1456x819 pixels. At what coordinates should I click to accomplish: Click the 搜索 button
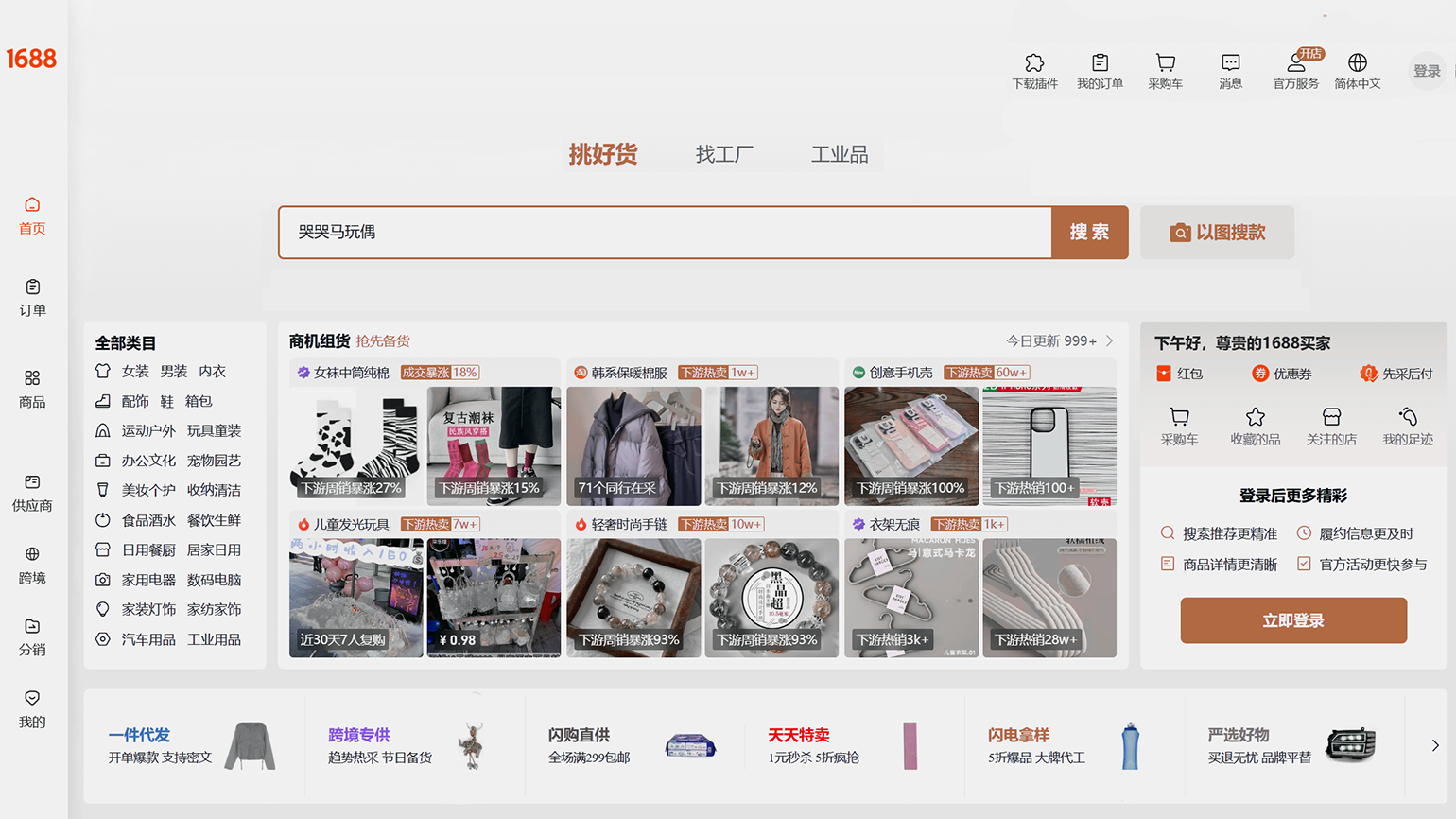pos(1089,233)
